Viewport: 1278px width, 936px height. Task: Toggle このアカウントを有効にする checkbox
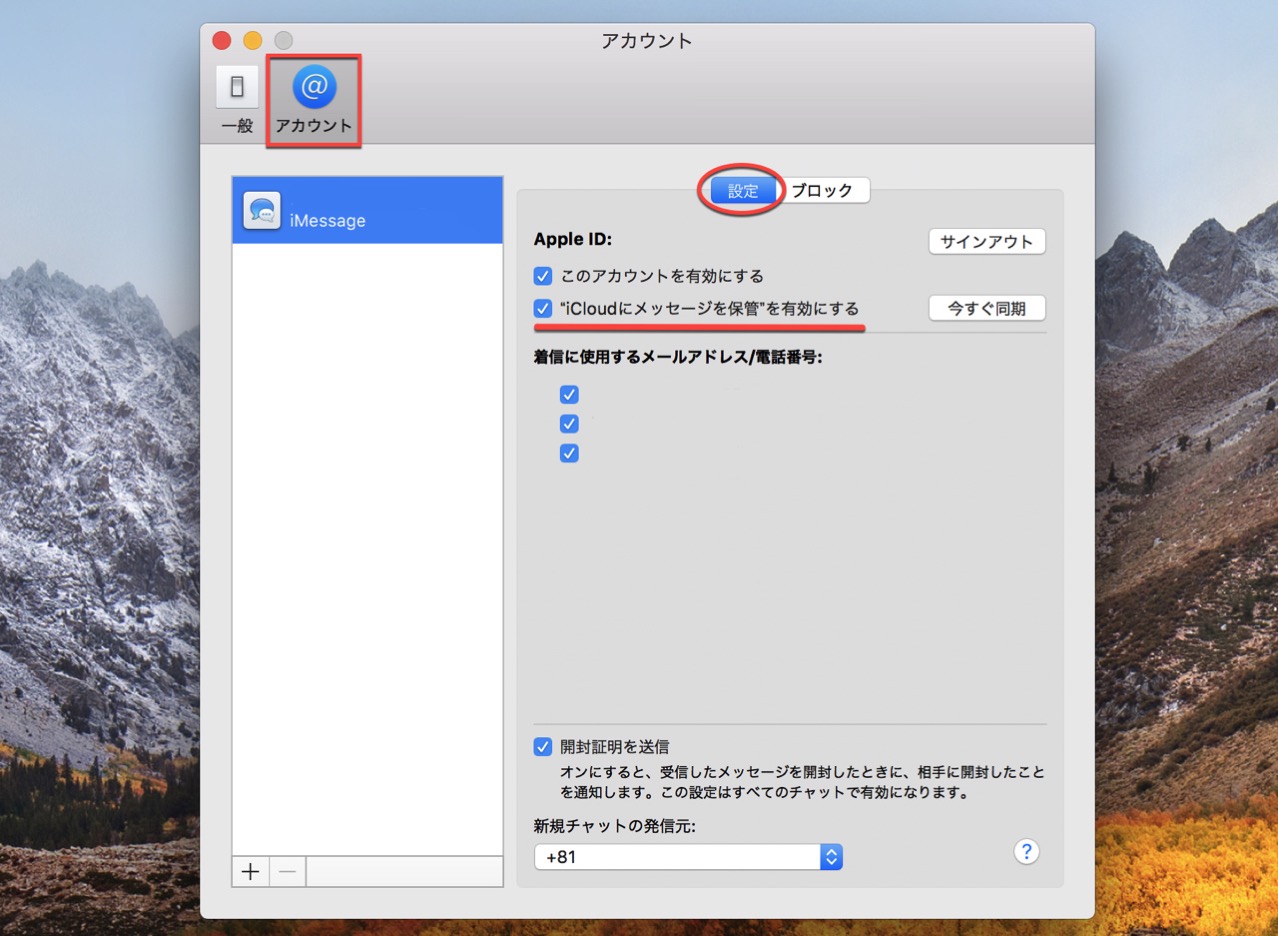(x=543, y=276)
